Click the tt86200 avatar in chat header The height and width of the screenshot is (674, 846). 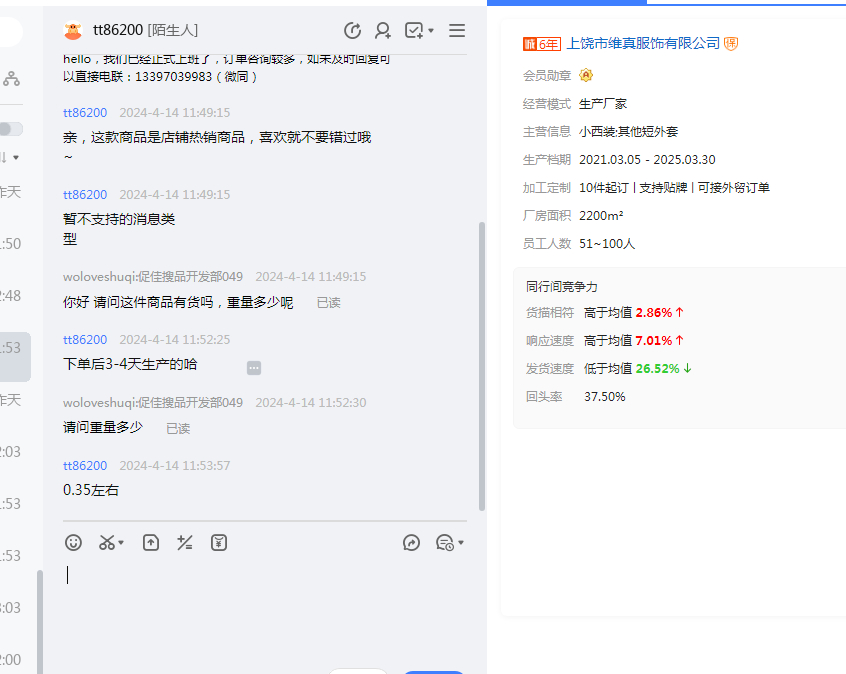point(73,31)
